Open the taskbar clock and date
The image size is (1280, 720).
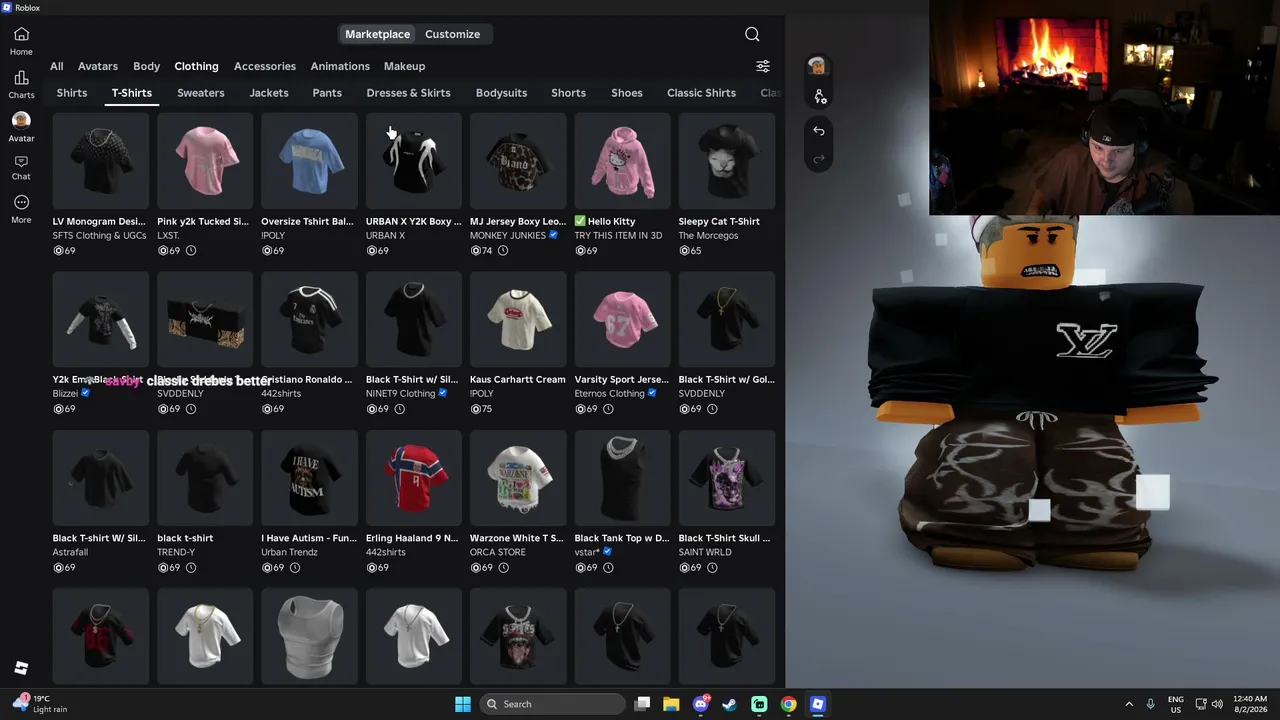point(1250,704)
